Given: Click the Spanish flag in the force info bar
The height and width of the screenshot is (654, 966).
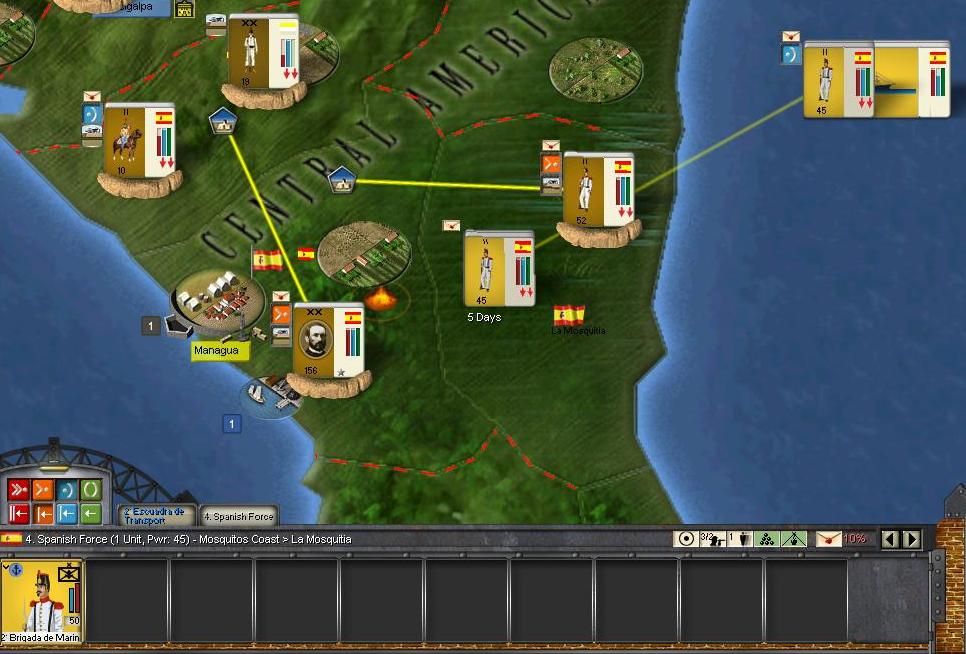Looking at the screenshot, I should [11, 539].
